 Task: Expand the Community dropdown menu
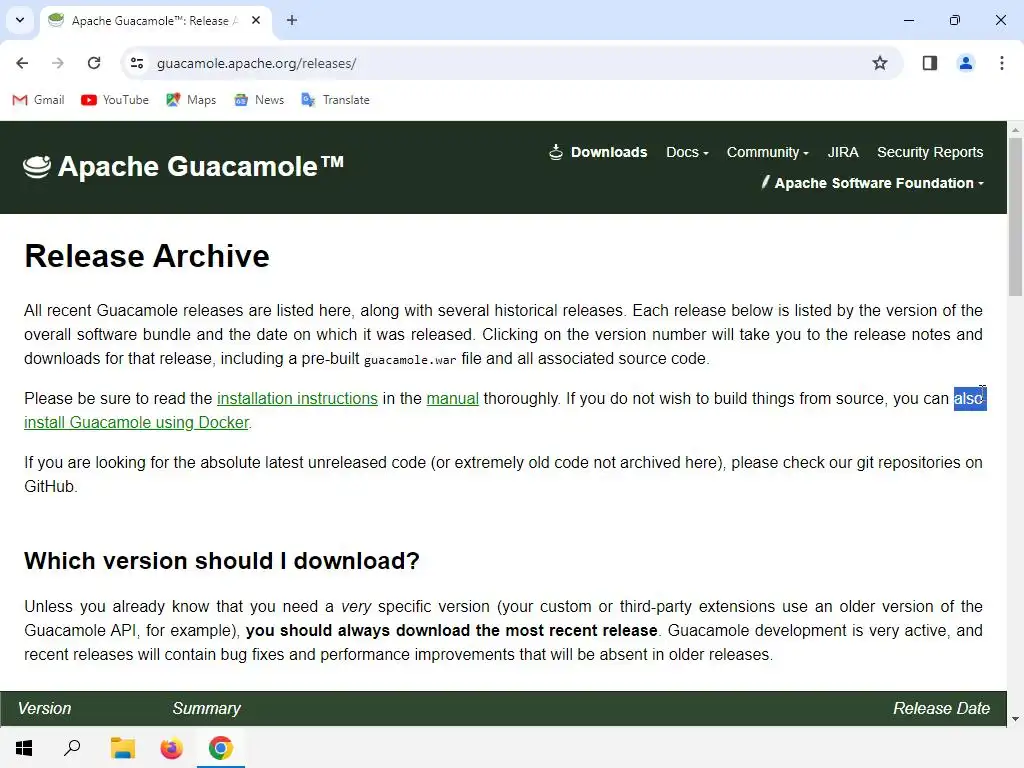click(x=768, y=152)
